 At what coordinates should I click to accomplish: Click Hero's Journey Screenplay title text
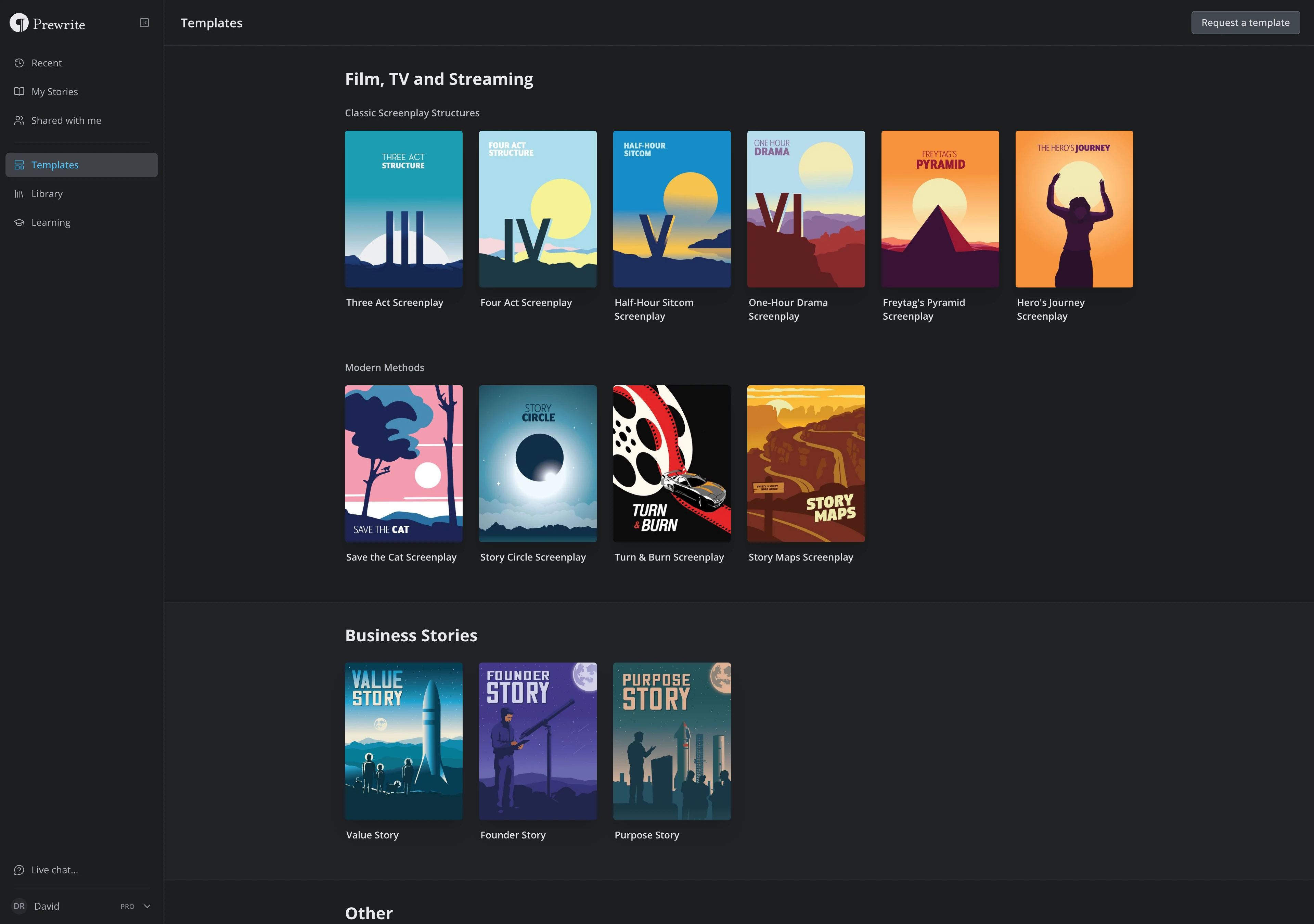1051,309
